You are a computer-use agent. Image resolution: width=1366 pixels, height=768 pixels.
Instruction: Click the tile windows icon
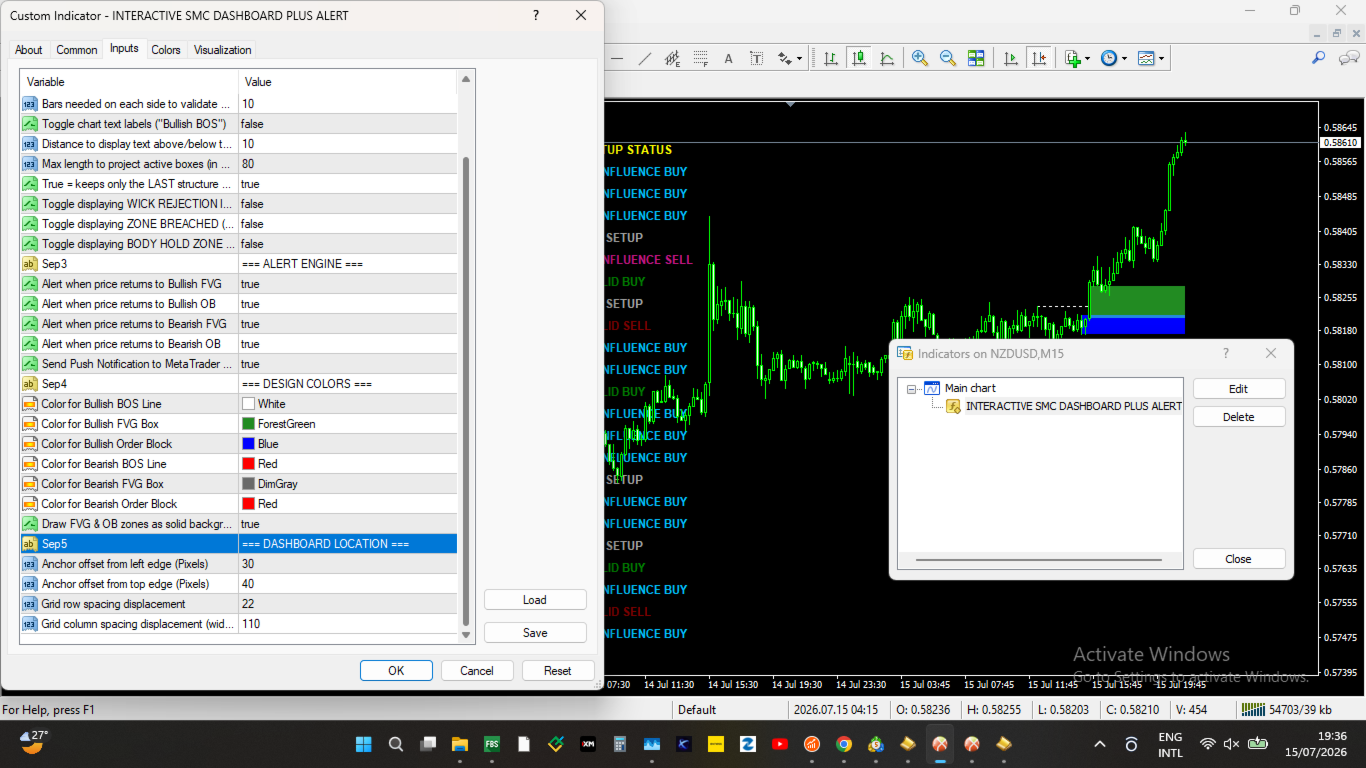coord(976,58)
